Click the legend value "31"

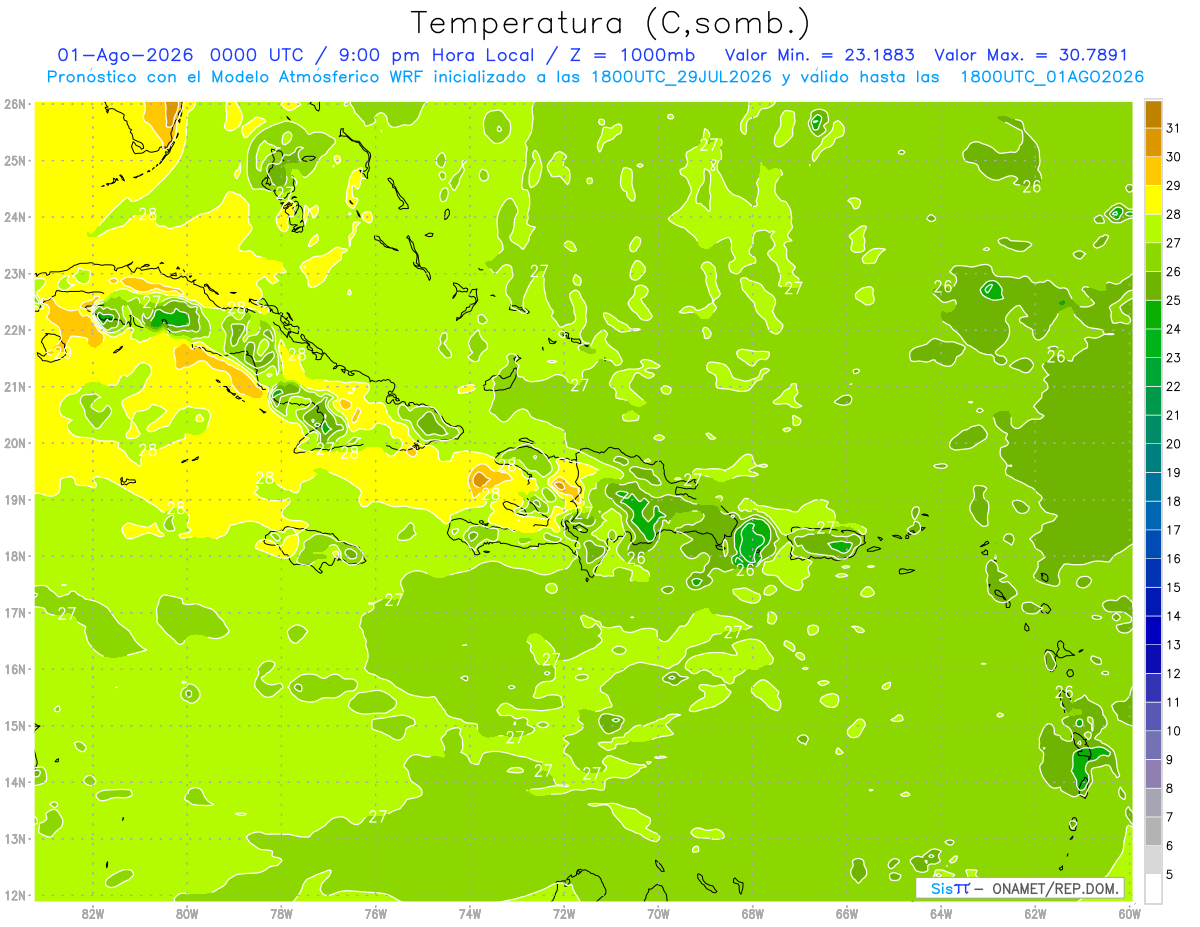click(x=1173, y=129)
